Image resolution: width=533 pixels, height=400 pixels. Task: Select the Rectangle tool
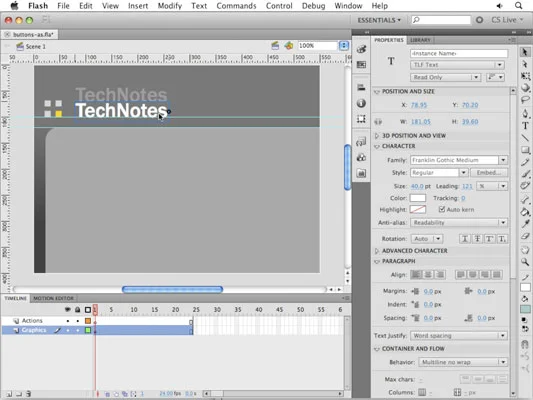point(525,150)
